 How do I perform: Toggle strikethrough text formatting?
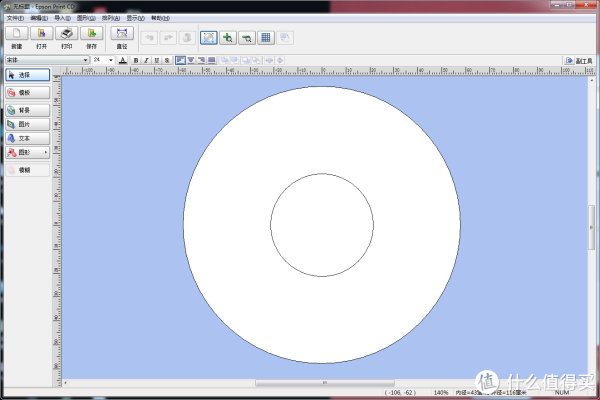[x=166, y=60]
